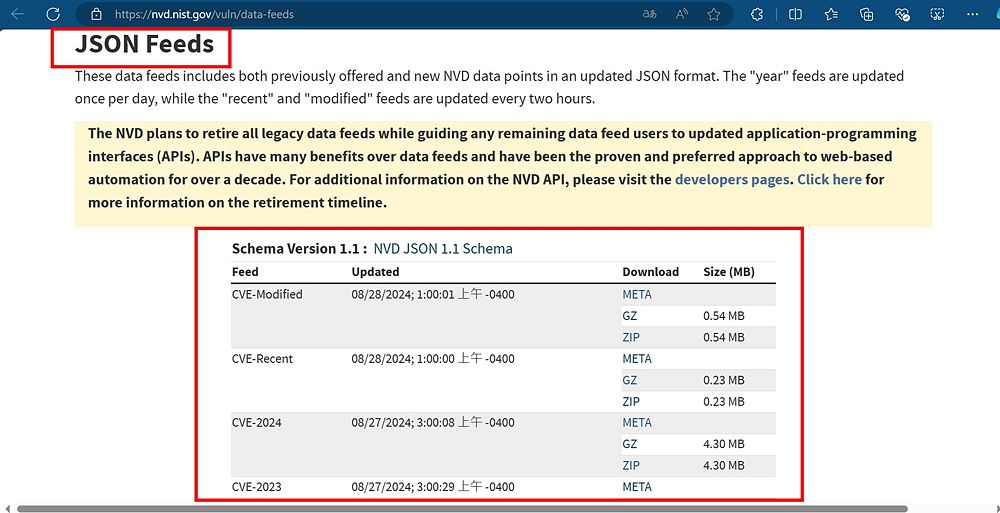
Task: Click the Download column header
Action: pyautogui.click(x=651, y=272)
